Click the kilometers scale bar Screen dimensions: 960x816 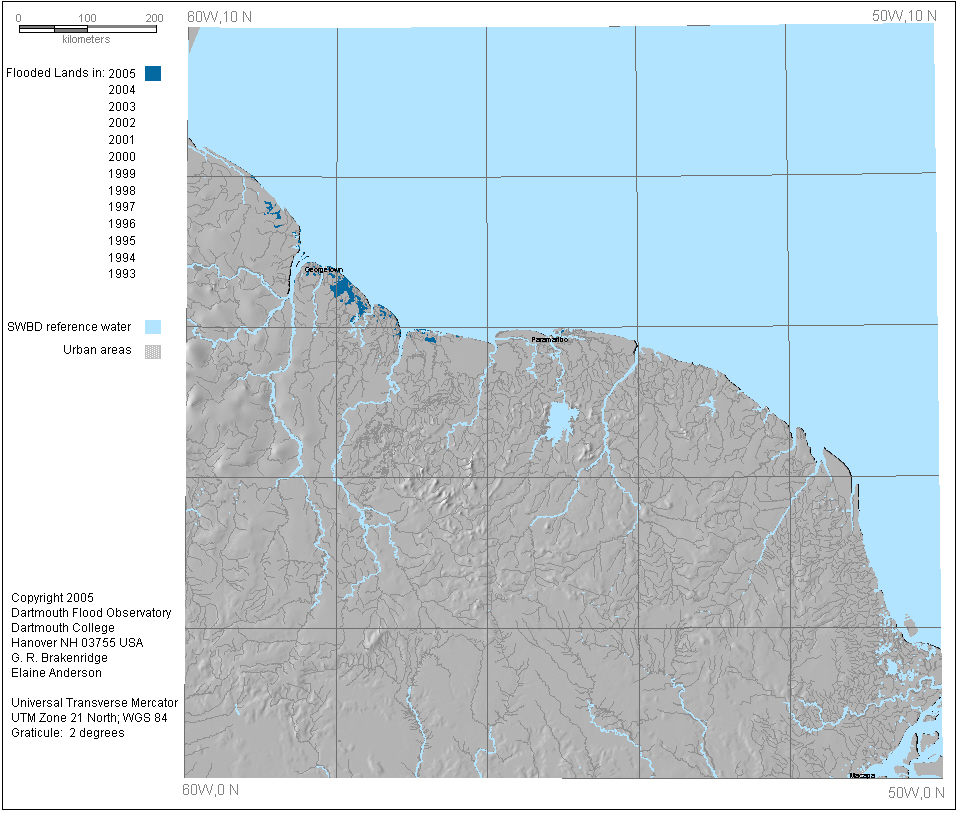pos(87,29)
